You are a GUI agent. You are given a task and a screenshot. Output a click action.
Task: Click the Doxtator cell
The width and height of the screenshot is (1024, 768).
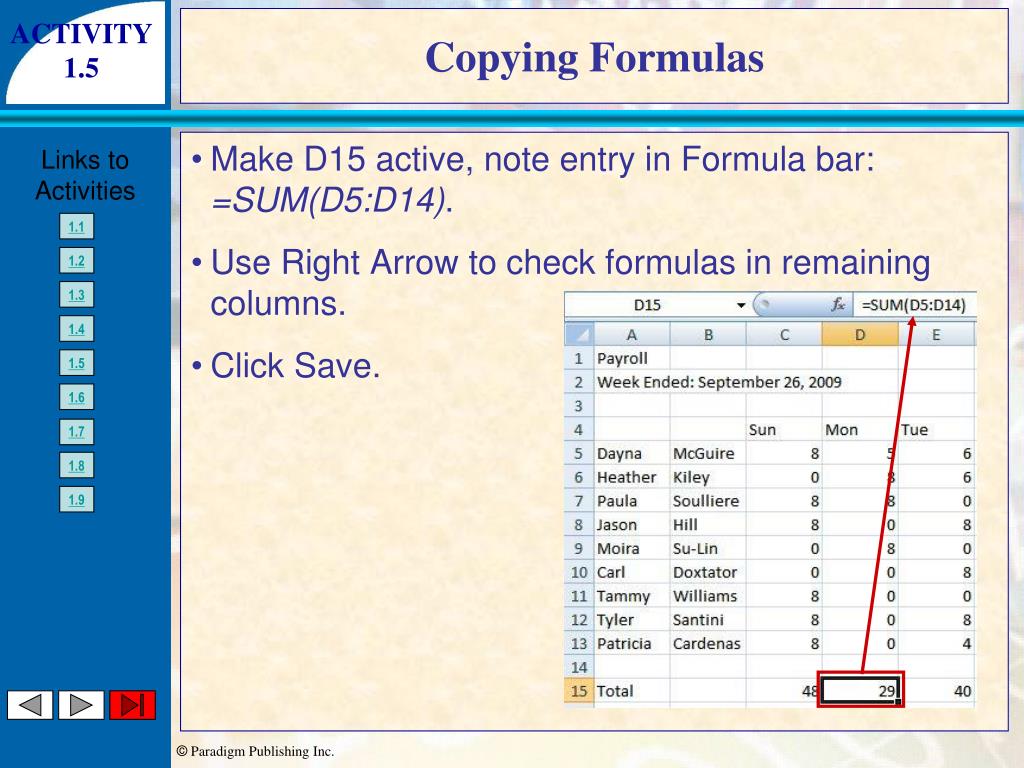pos(708,572)
